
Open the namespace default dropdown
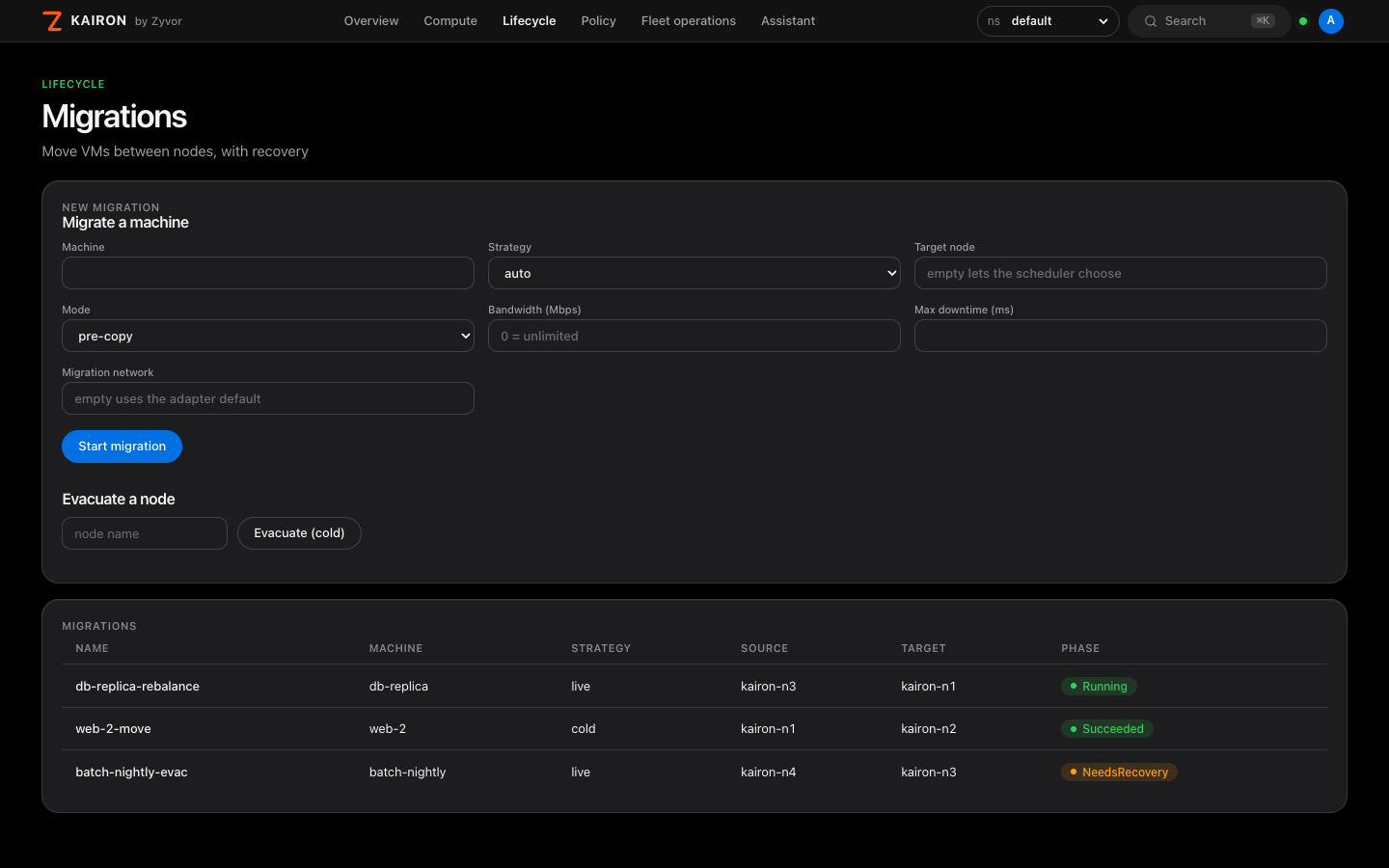1048,21
